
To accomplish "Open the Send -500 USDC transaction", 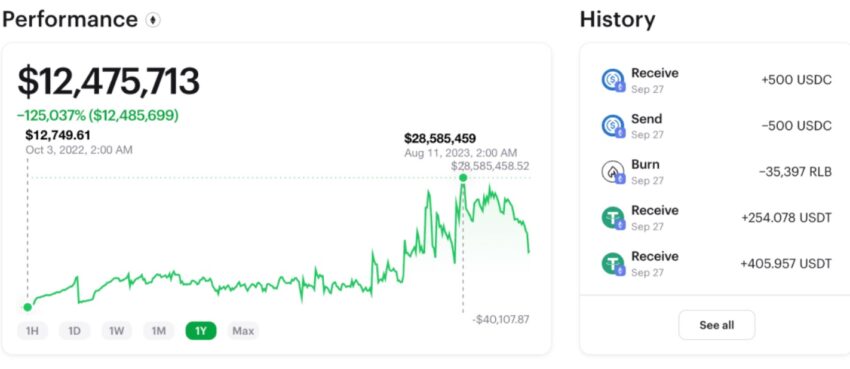I will pos(717,126).
